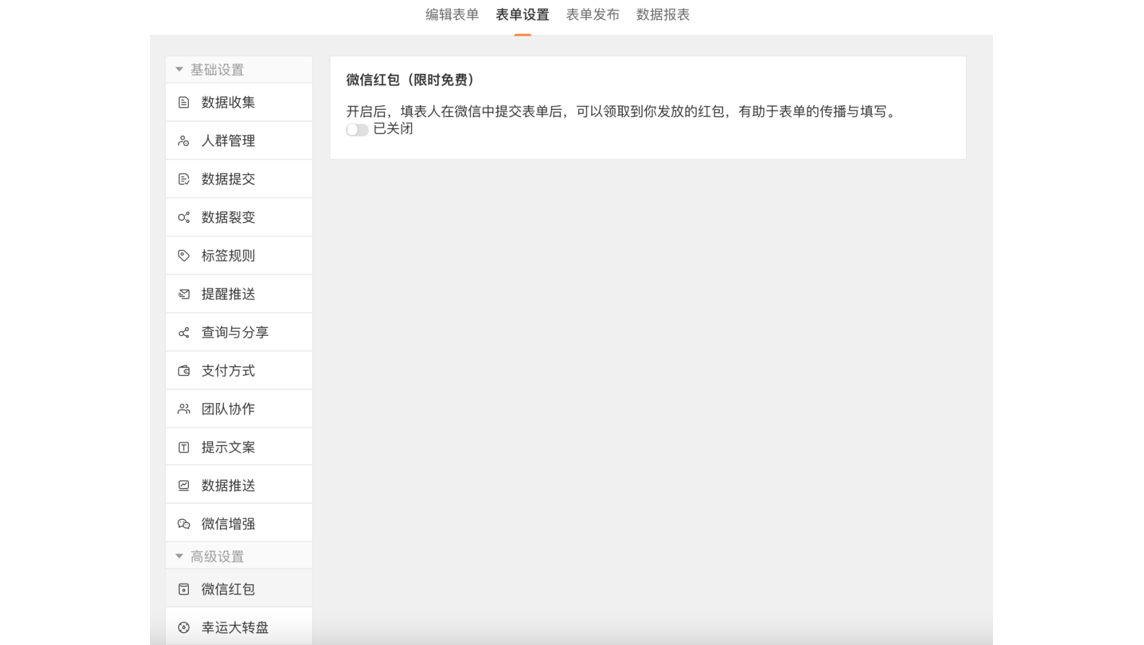This screenshot has height=645, width=1144.
Task: Click the 微信红包（限时免费）heading
Action: click(410, 80)
